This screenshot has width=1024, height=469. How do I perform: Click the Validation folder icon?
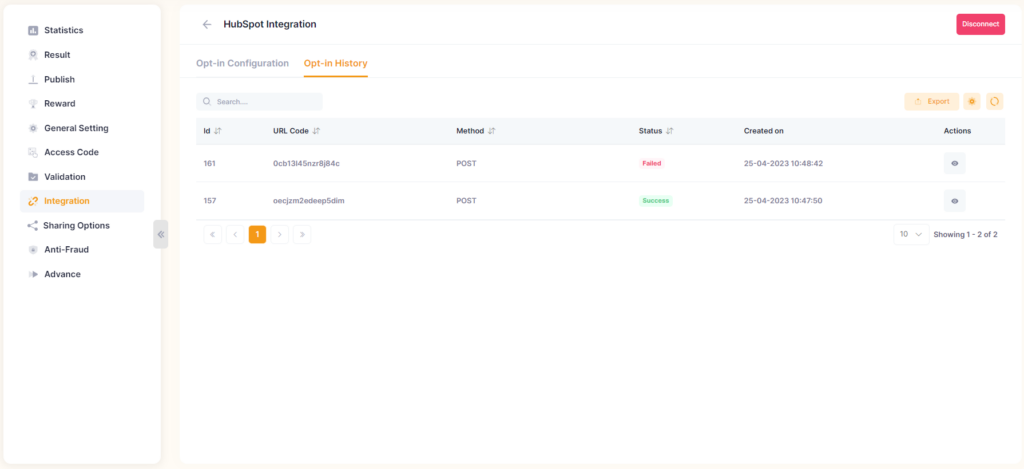pyautogui.click(x=33, y=177)
